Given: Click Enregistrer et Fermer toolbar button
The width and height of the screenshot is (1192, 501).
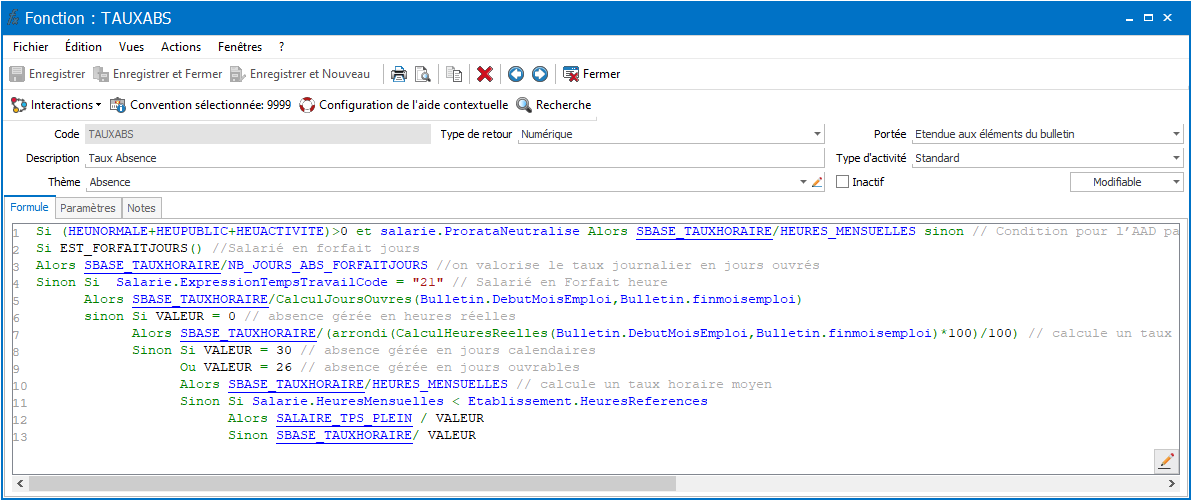Looking at the screenshot, I should pyautogui.click(x=157, y=75).
